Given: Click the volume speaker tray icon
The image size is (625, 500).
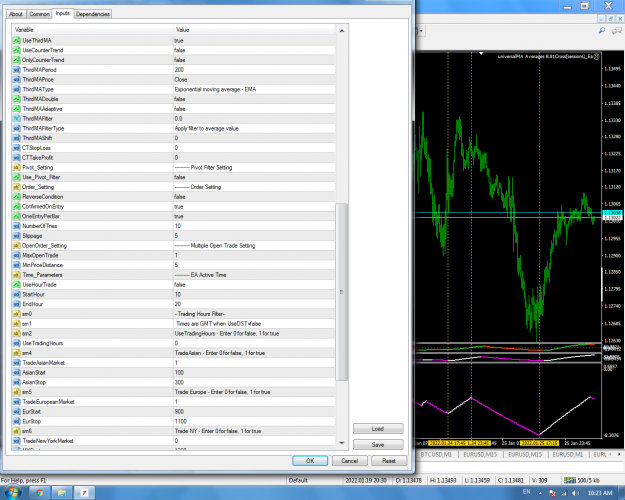Looking at the screenshot, I should tap(576, 493).
